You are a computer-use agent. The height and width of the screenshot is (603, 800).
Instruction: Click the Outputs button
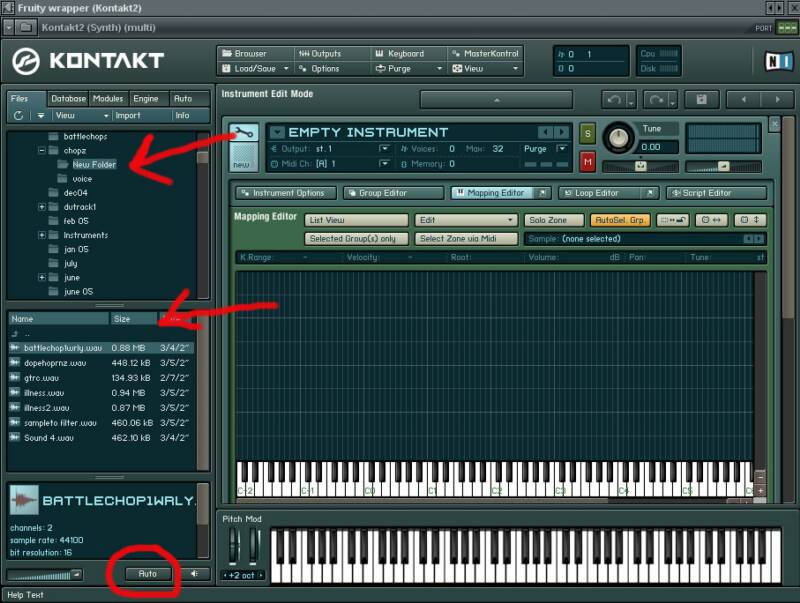tap(332, 54)
